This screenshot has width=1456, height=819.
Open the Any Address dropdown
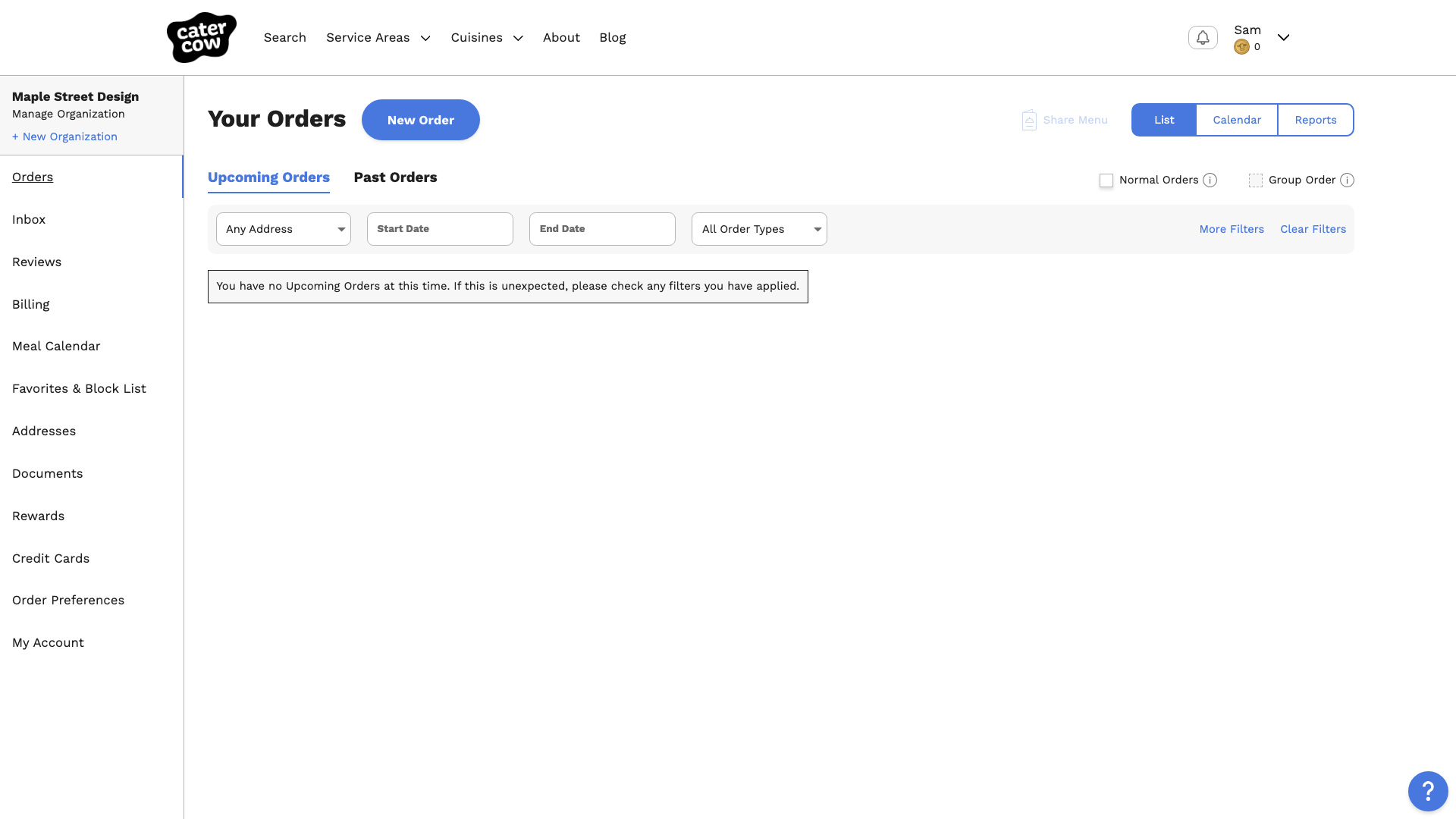coord(284,229)
